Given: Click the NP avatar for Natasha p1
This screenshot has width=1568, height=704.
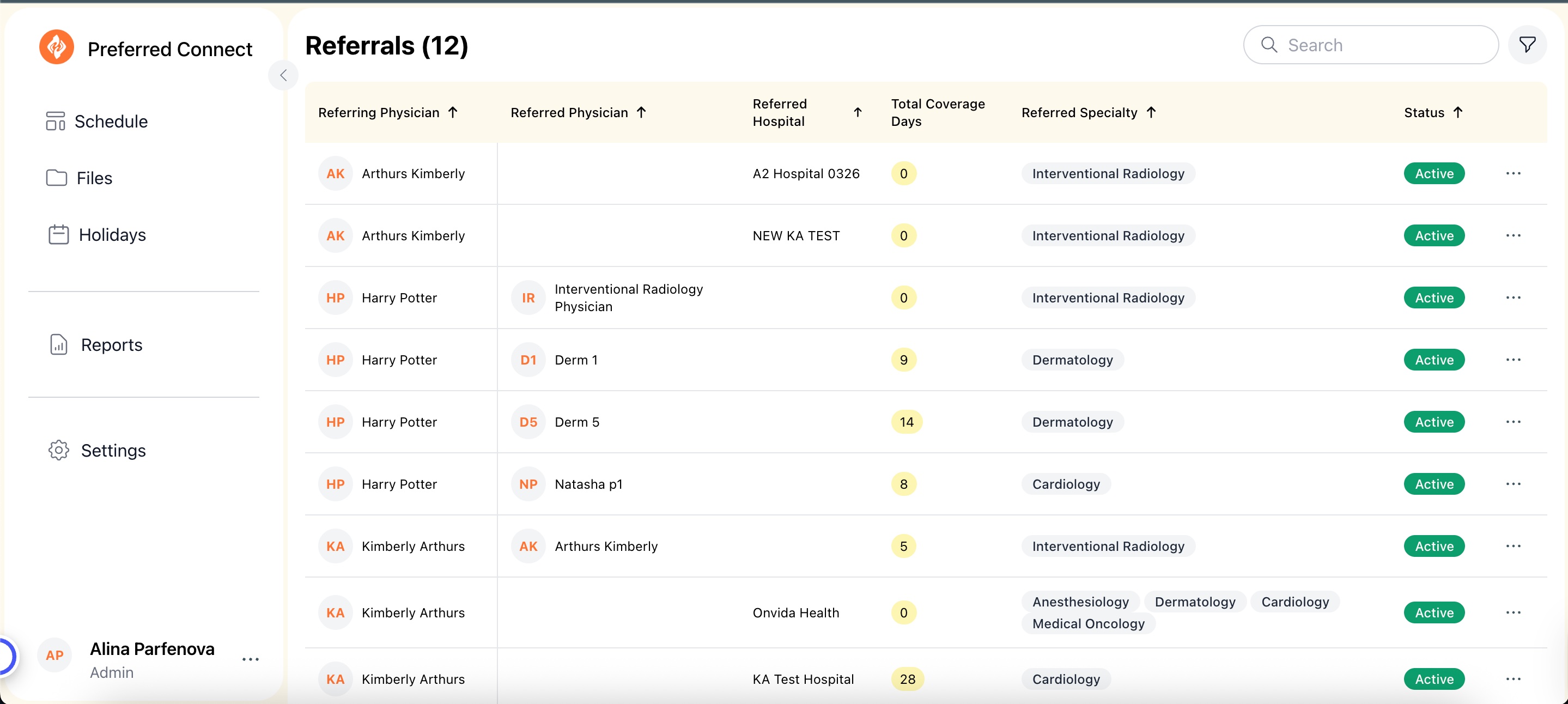Looking at the screenshot, I should (528, 484).
